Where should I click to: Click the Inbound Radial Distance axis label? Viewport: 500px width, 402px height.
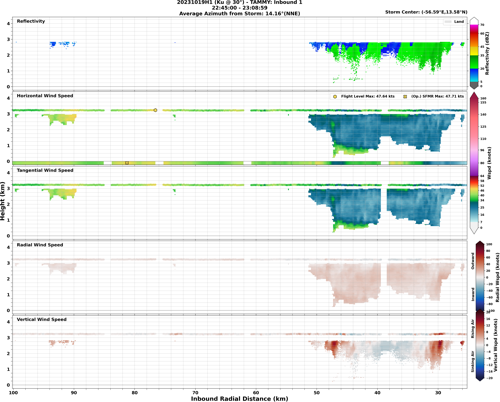coord(239,399)
